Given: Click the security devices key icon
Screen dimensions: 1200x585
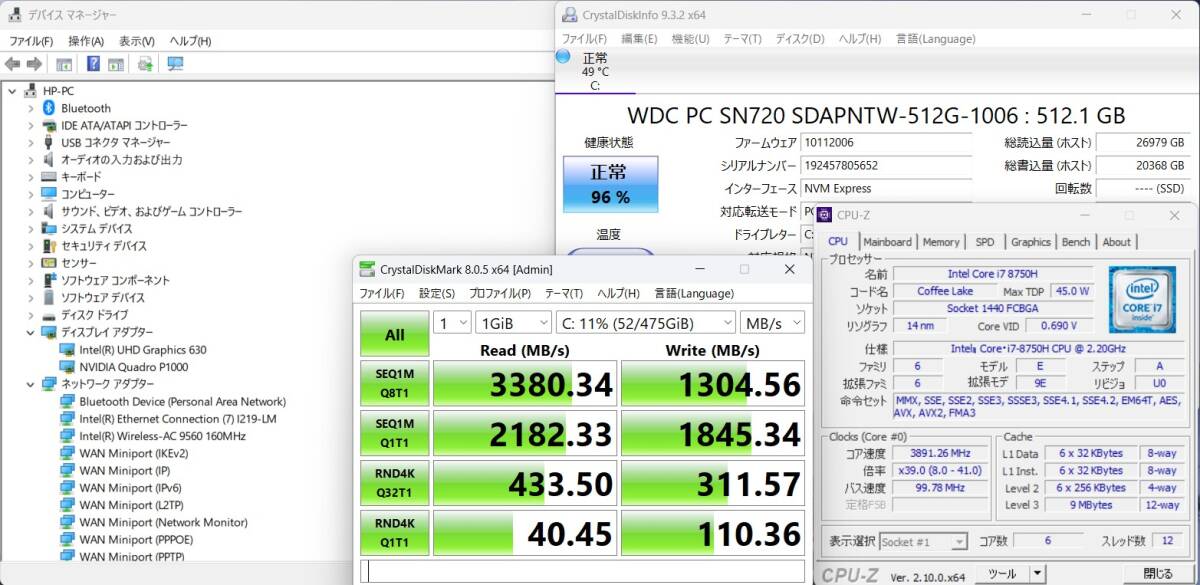Looking at the screenshot, I should click(48, 246).
